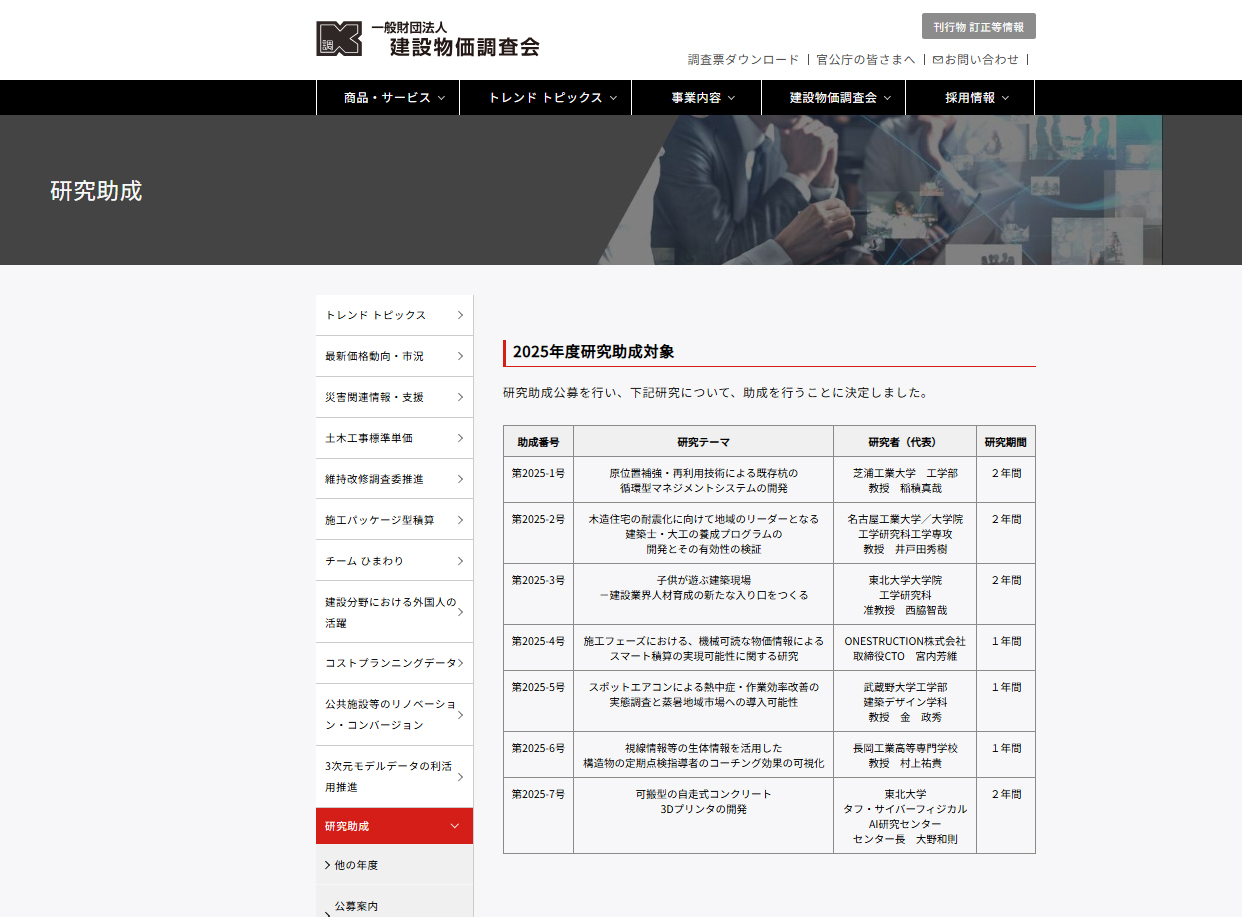The height and width of the screenshot is (917, 1242).
Task: Open 施工パッケージ型積算 in the sidebar
Action: pos(380,520)
